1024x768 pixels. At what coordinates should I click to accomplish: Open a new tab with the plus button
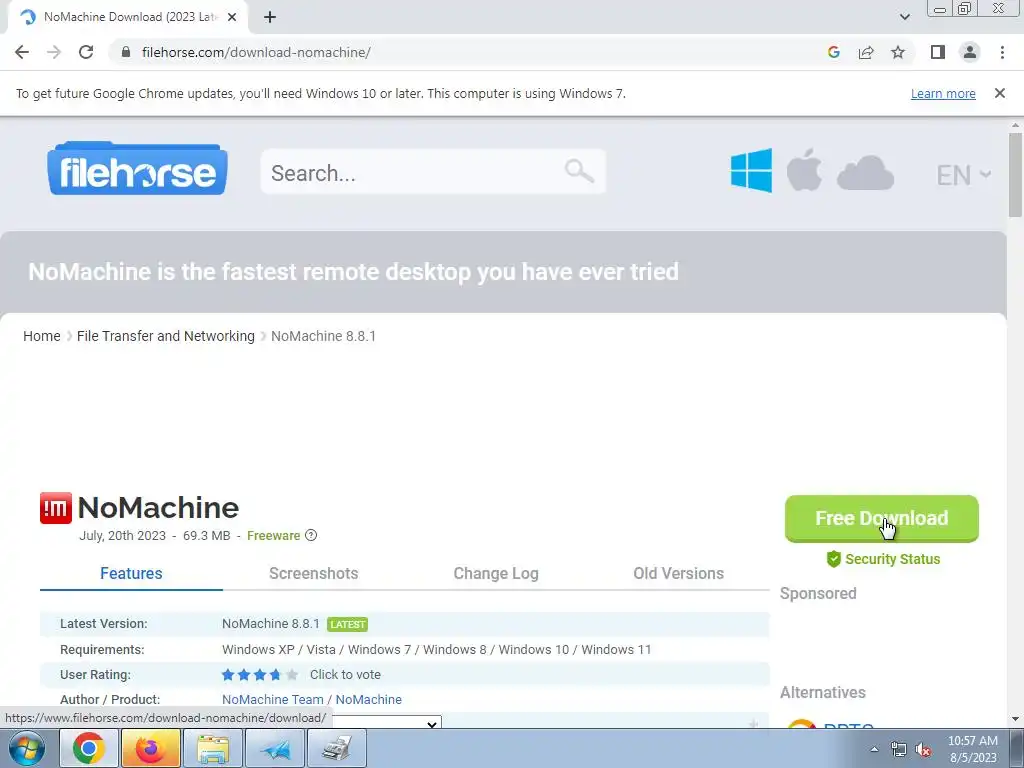click(270, 17)
